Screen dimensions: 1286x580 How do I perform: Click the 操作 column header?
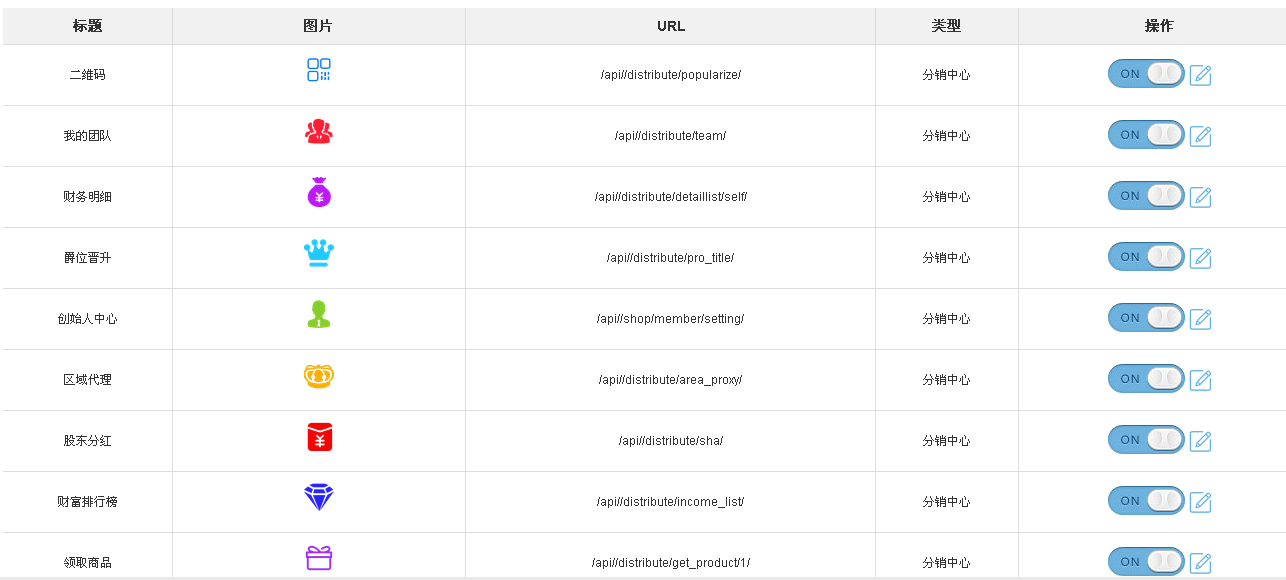(1159, 26)
